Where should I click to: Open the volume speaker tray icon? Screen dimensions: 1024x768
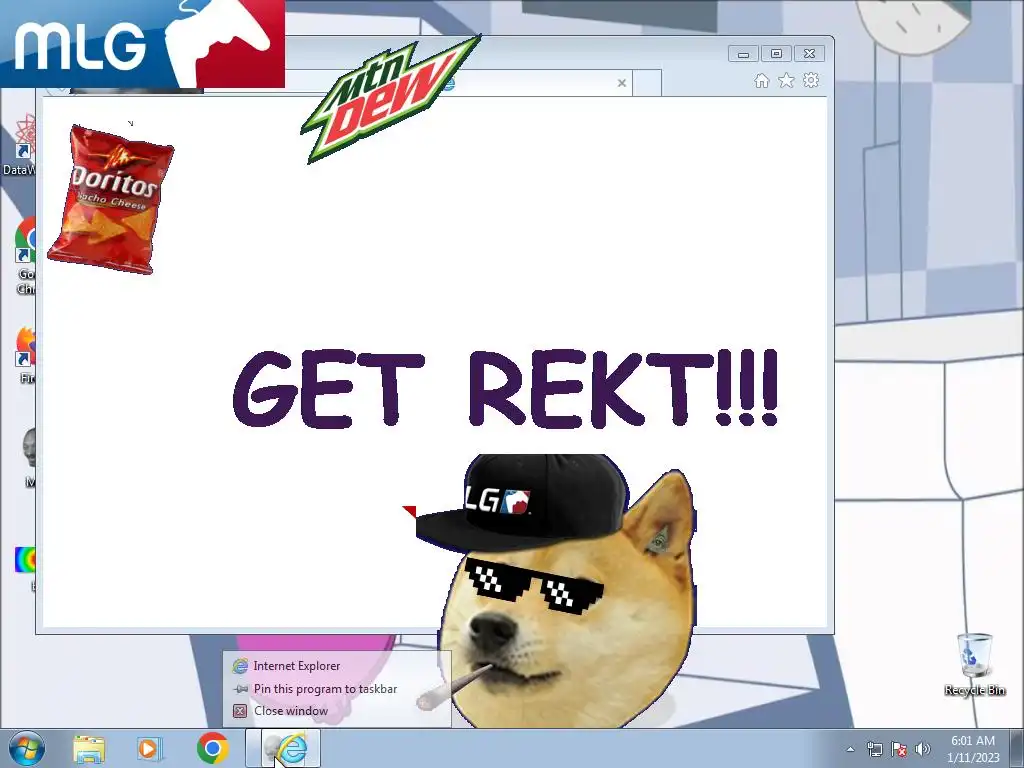pyautogui.click(x=923, y=749)
